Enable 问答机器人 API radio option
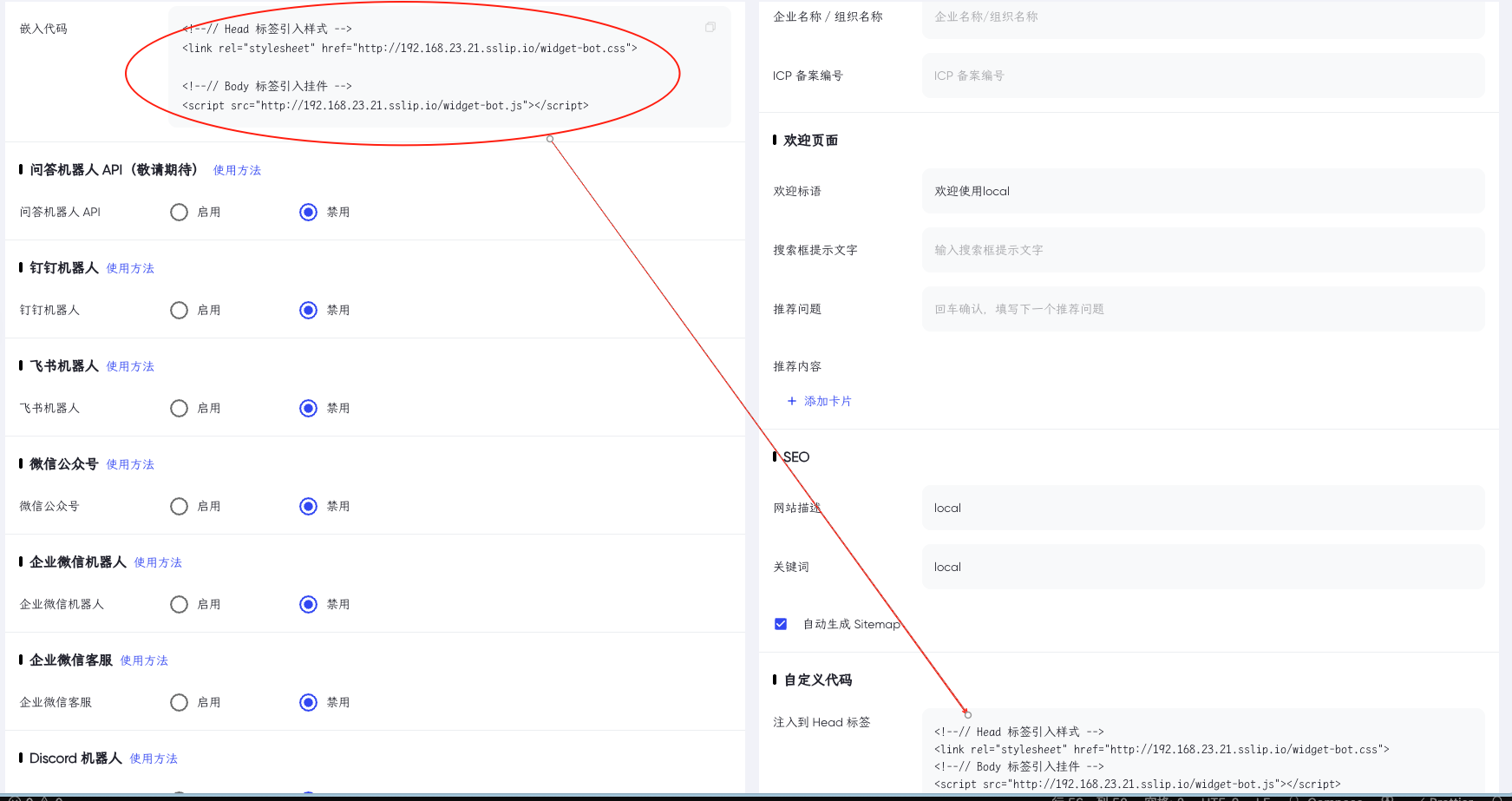 (179, 212)
